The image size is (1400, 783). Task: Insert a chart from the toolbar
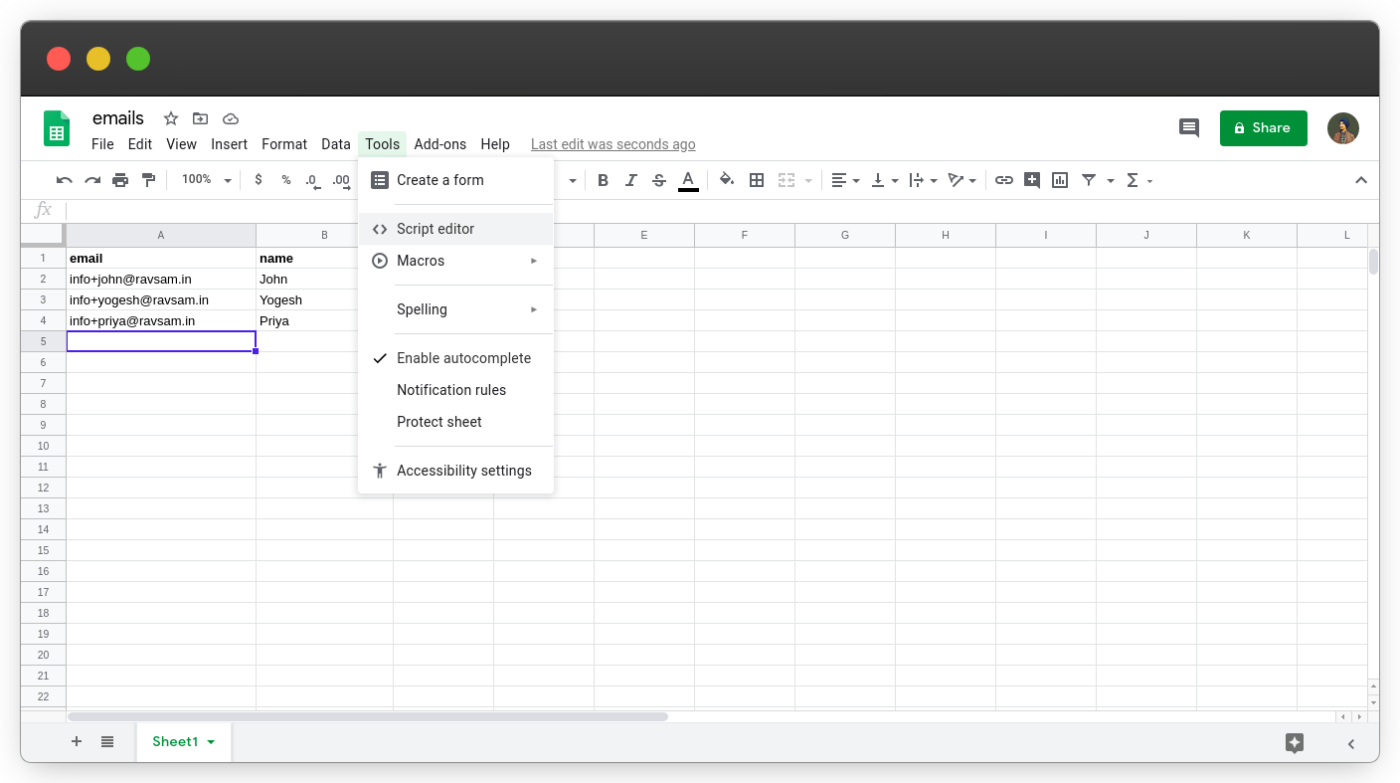(x=1060, y=180)
